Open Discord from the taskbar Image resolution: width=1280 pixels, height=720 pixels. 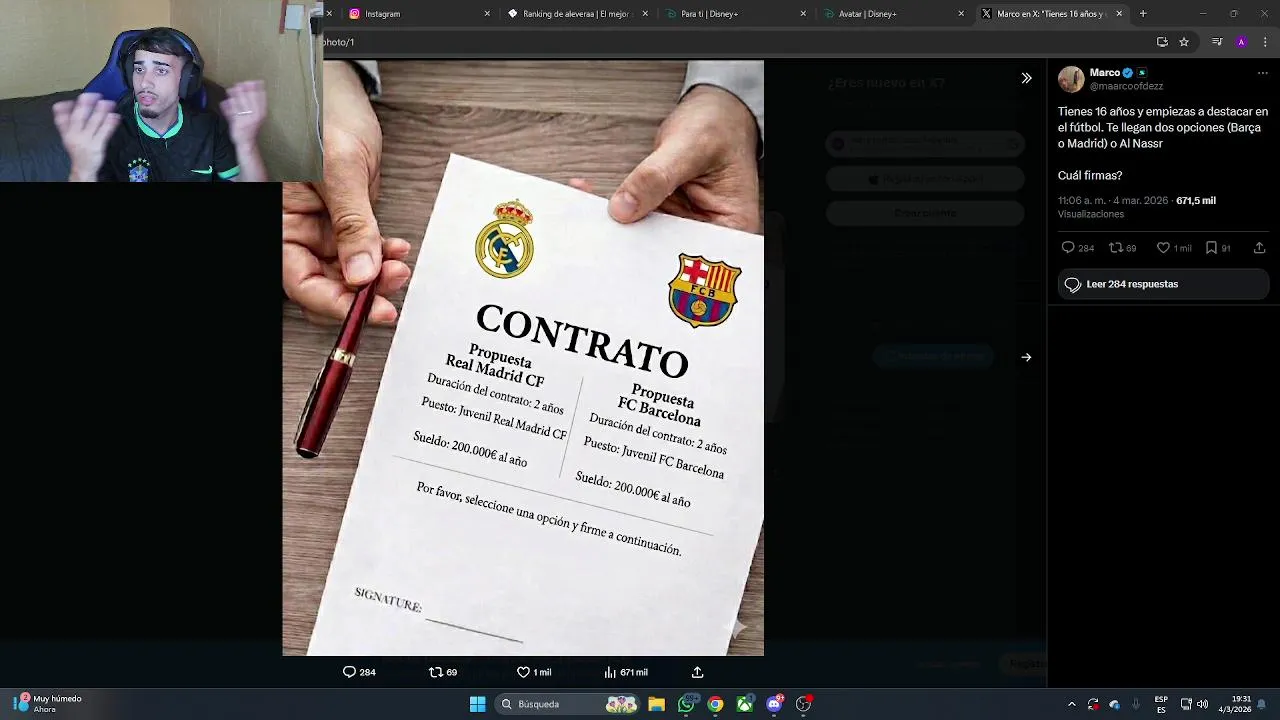pos(774,704)
